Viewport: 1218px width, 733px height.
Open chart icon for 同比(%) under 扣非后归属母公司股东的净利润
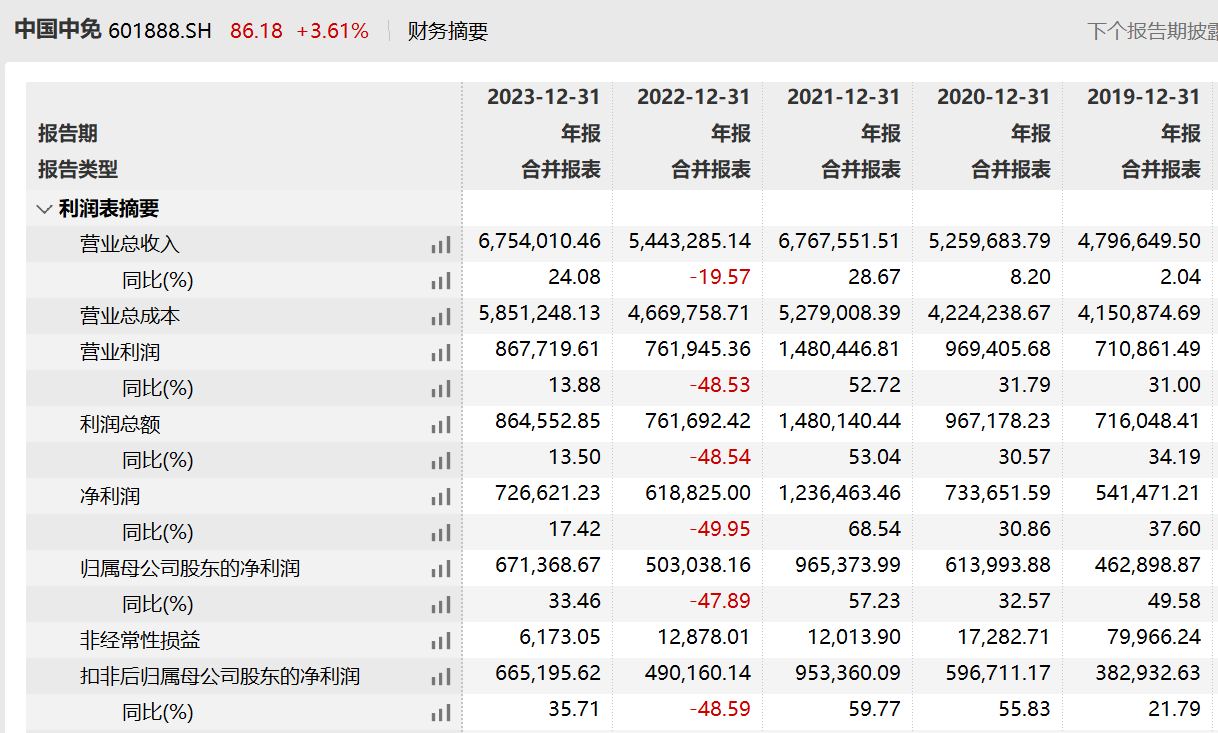coord(441,713)
